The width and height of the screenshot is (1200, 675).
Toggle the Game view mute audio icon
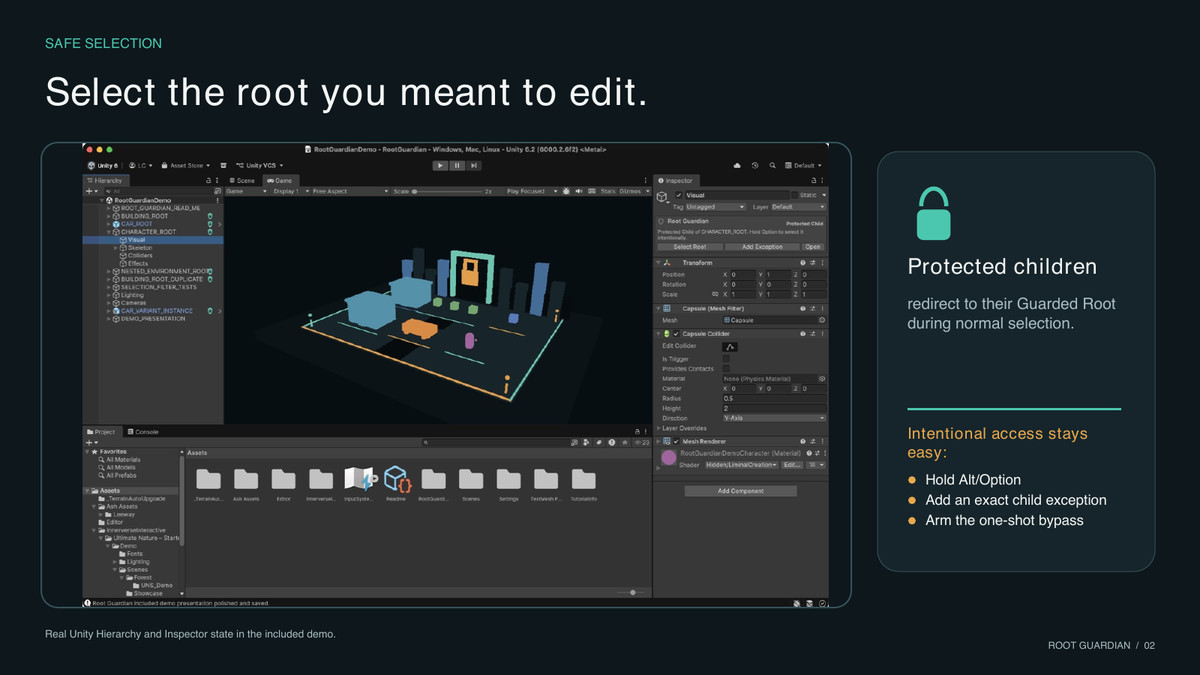point(579,191)
